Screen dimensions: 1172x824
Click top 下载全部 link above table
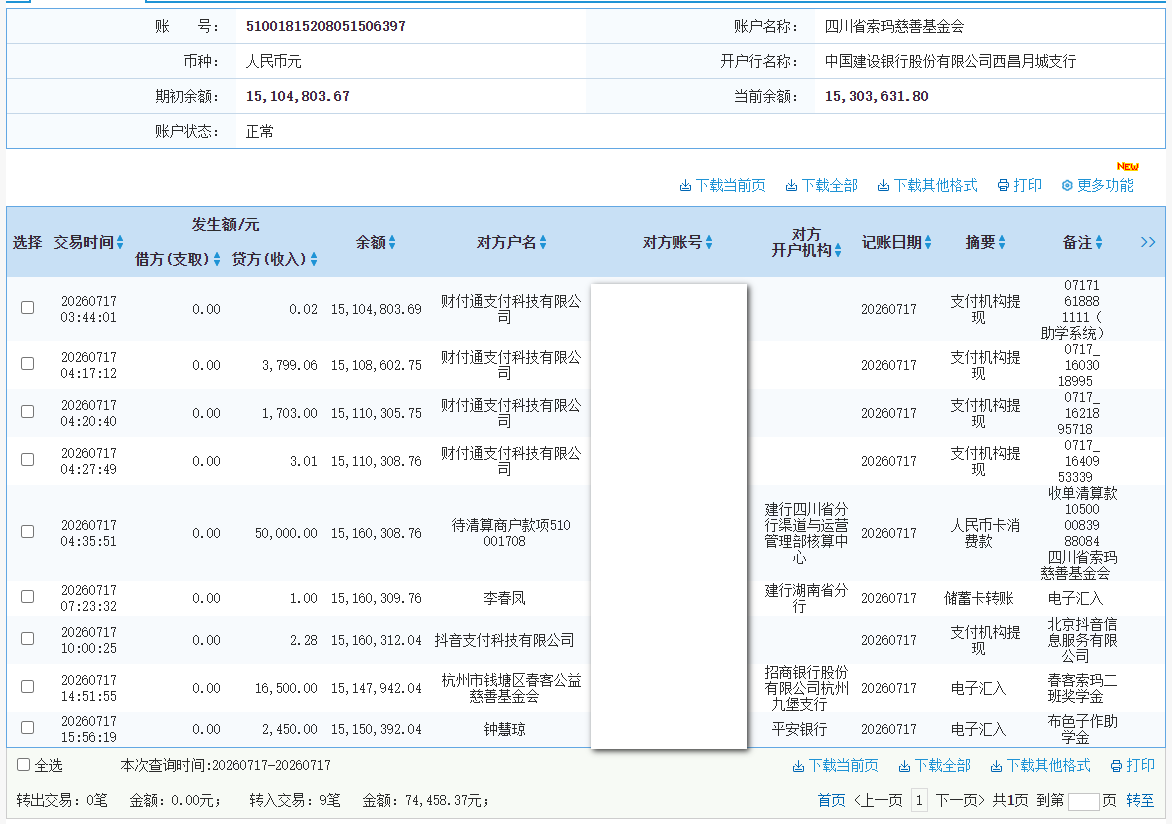tap(821, 185)
